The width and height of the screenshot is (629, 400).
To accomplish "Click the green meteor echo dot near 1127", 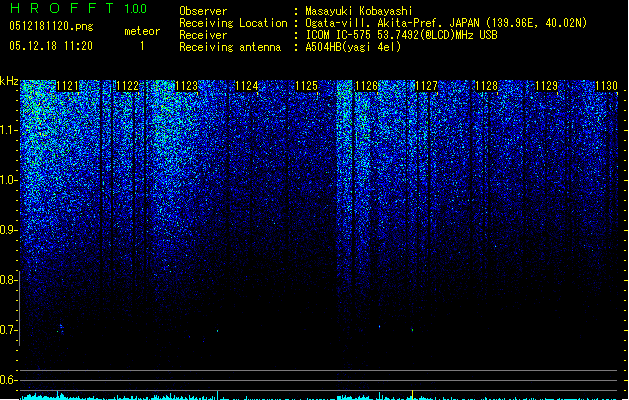I will [x=412, y=331].
